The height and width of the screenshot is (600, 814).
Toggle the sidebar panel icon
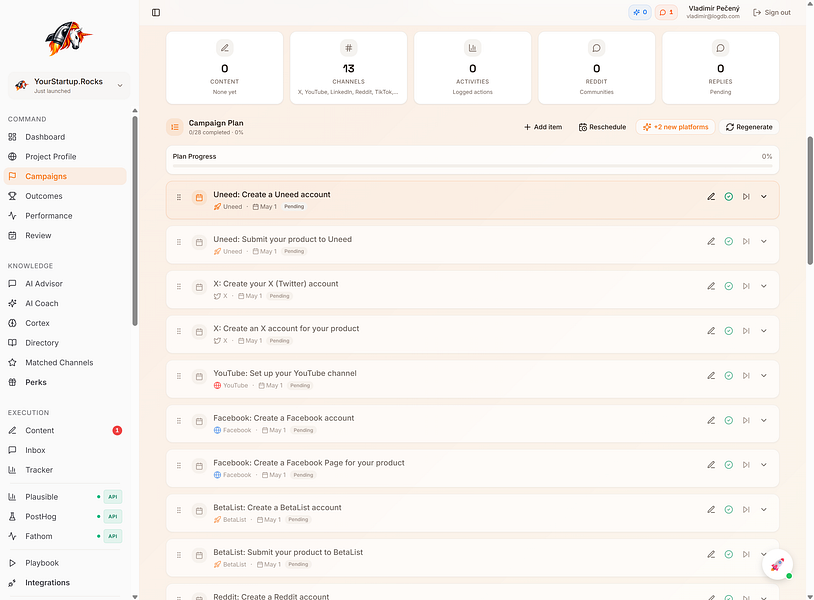(x=156, y=12)
